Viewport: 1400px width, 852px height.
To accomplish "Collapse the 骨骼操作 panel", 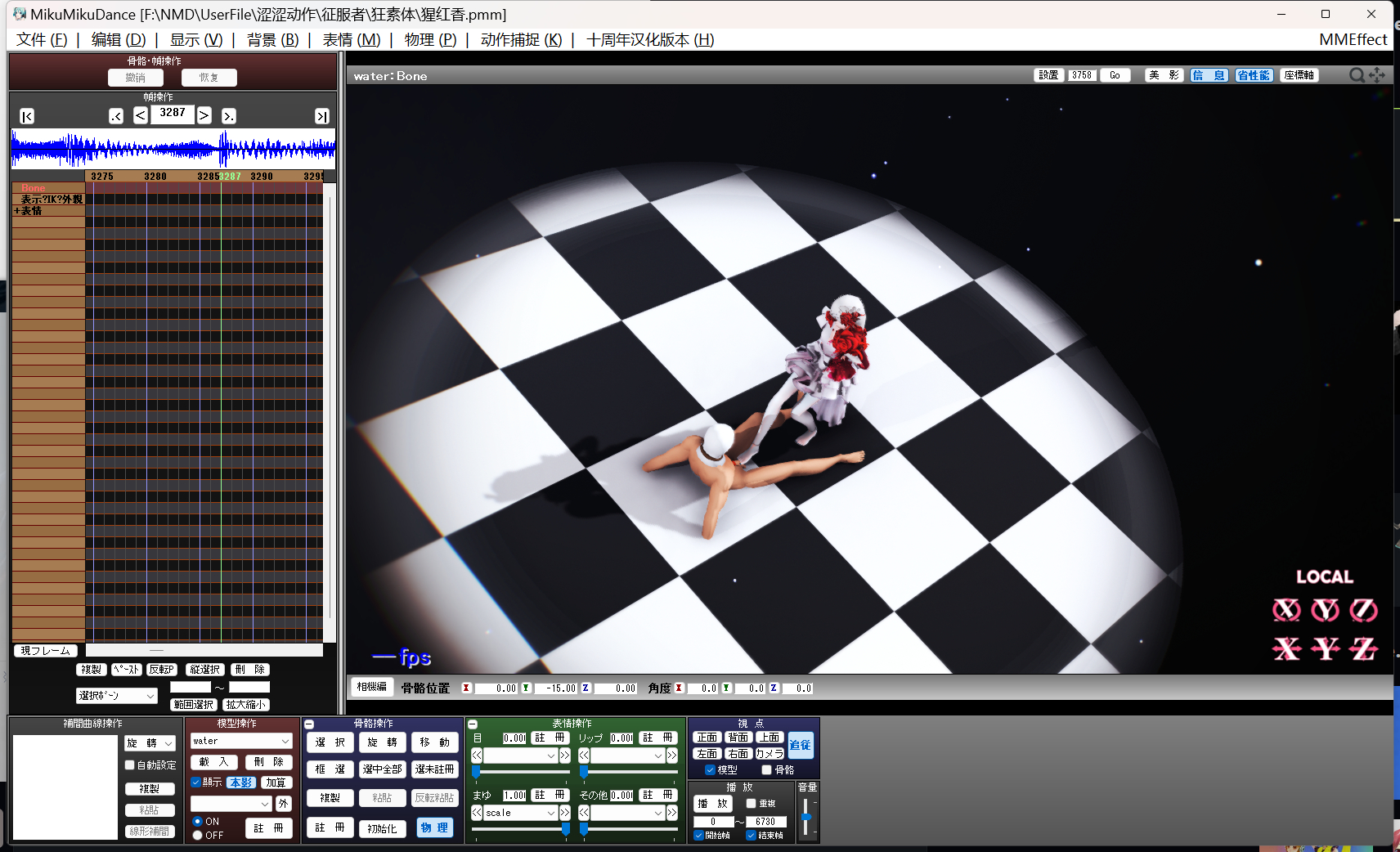I will 309,724.
